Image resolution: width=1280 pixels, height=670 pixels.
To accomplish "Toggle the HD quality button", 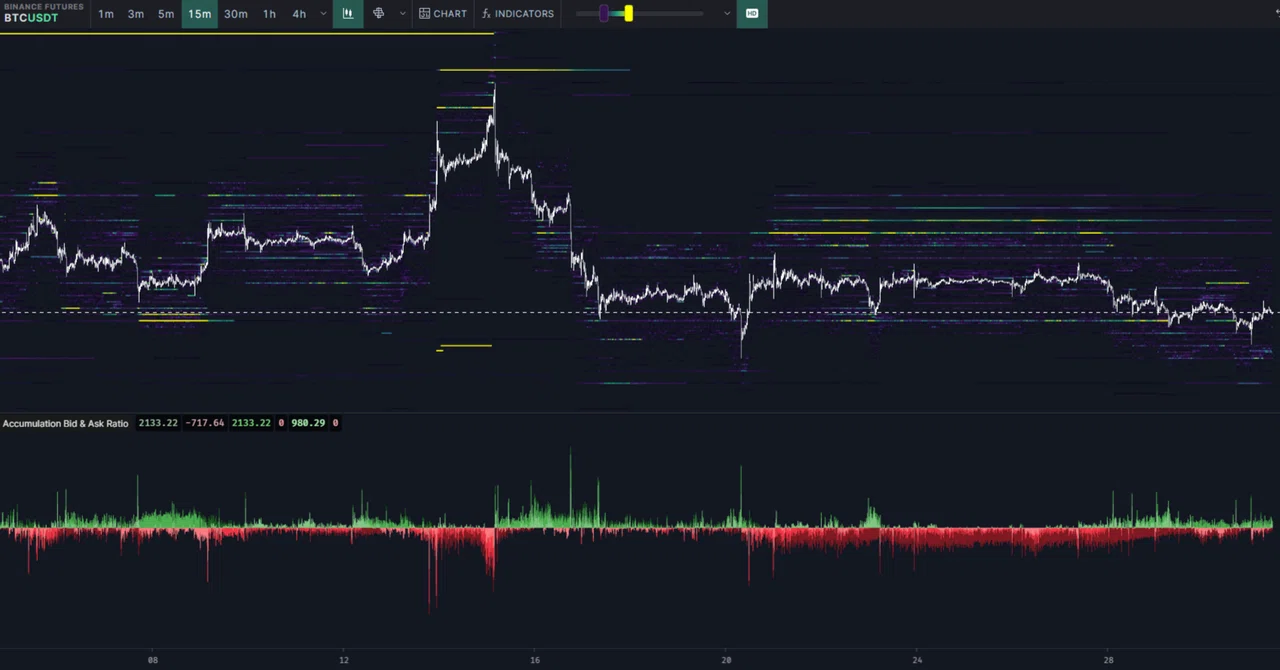I will click(x=752, y=14).
